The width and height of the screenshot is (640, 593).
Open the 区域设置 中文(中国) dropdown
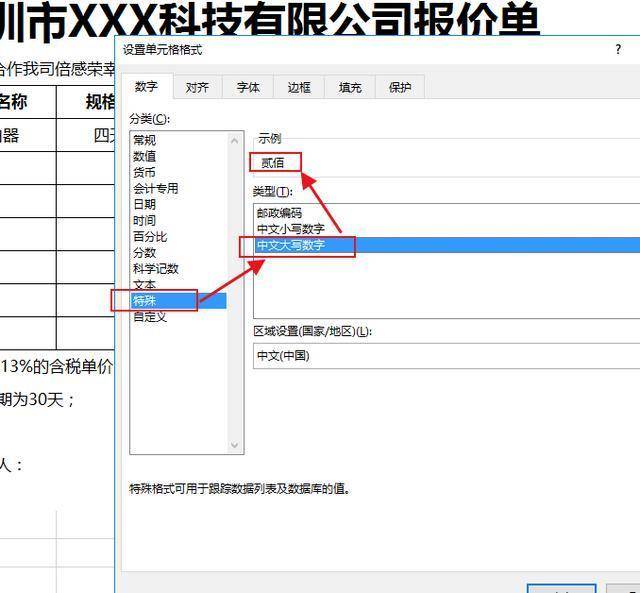pos(447,356)
